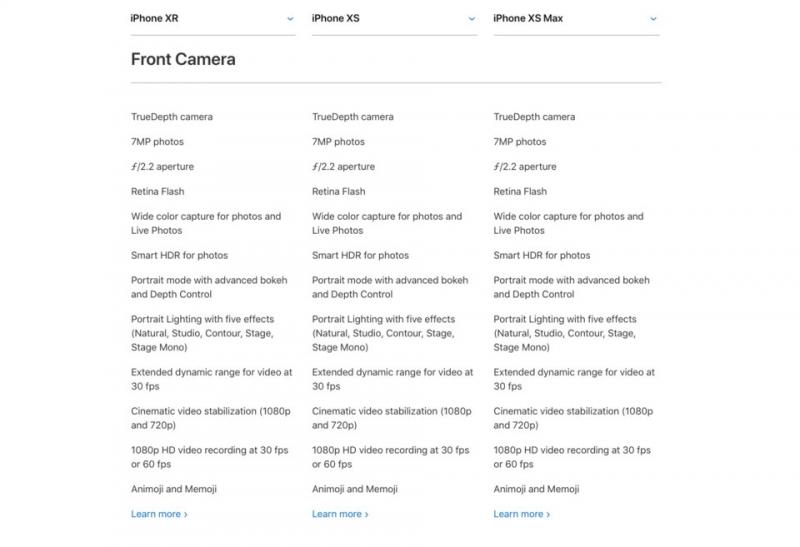Click the Learn more arrow for iPhone XS Max
Screen dimensions: 800x547
[x=548, y=514]
